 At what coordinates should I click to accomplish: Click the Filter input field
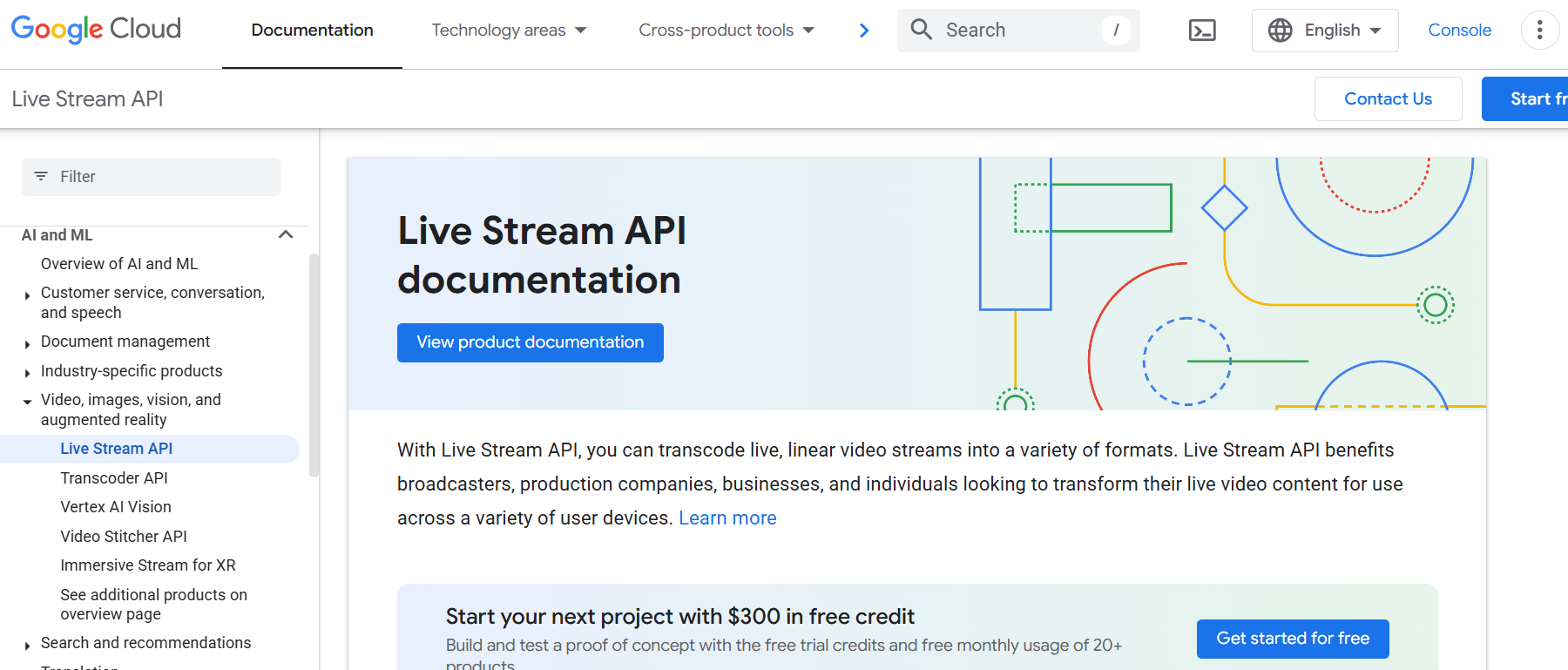pyautogui.click(x=151, y=177)
